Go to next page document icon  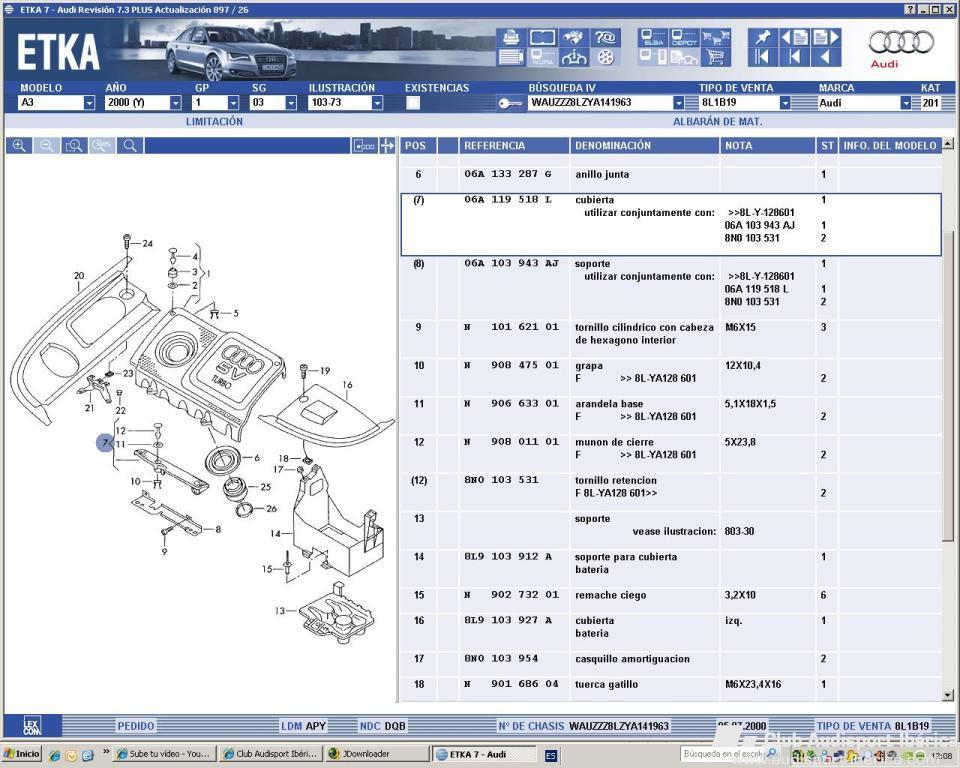coord(826,37)
